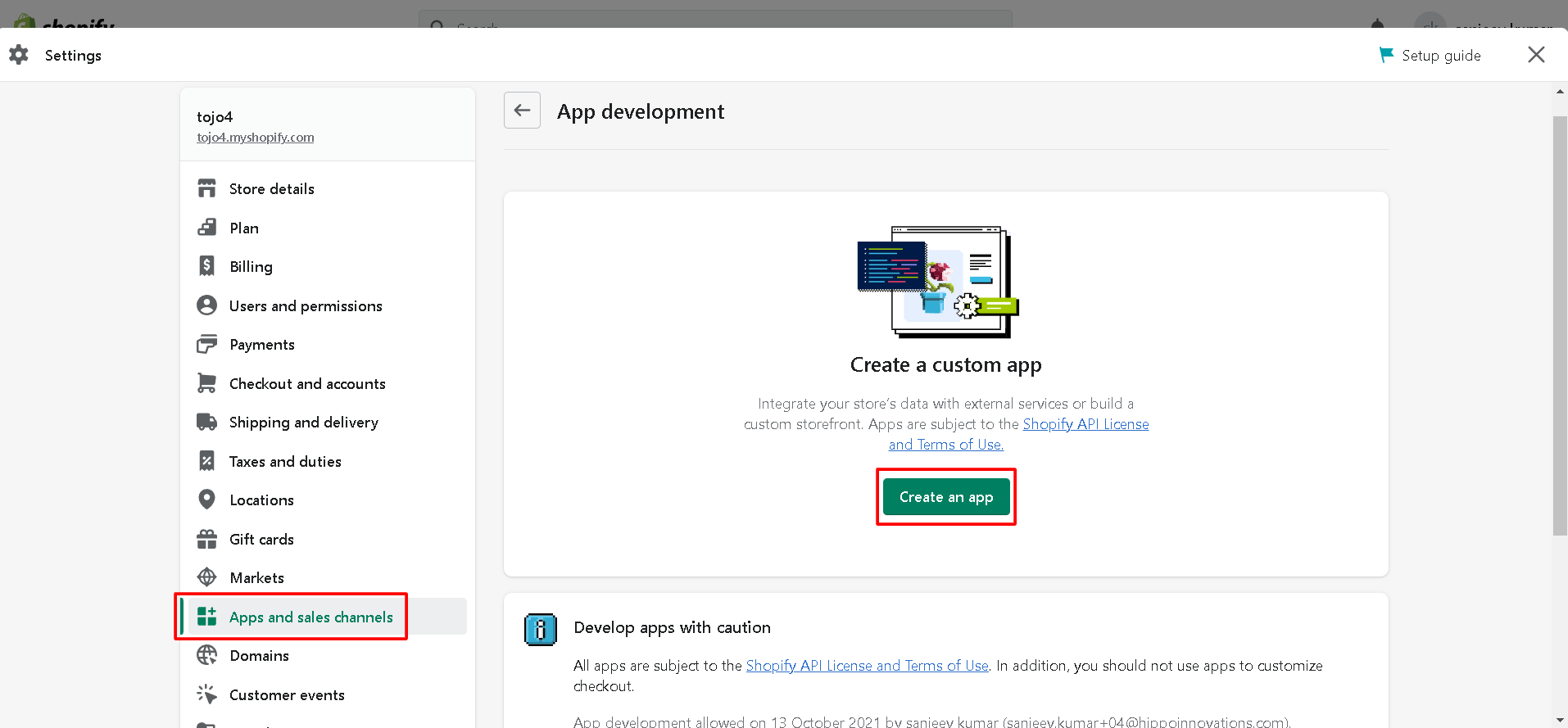Click scrollbar up arrow
The width and height of the screenshot is (1568, 728).
pos(1560,92)
